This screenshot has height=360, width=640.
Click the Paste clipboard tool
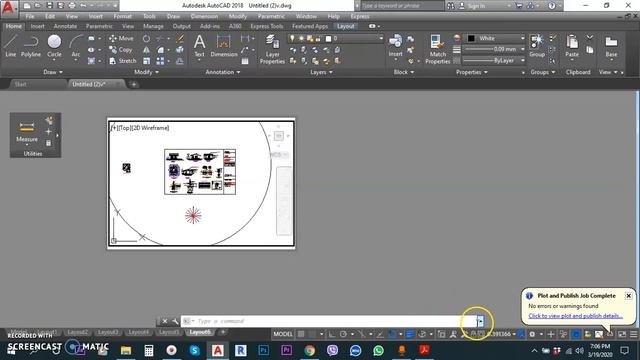click(572, 46)
